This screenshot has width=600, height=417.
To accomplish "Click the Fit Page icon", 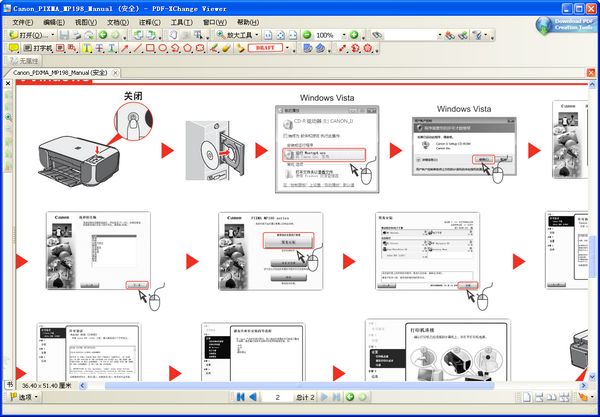I will 280,35.
